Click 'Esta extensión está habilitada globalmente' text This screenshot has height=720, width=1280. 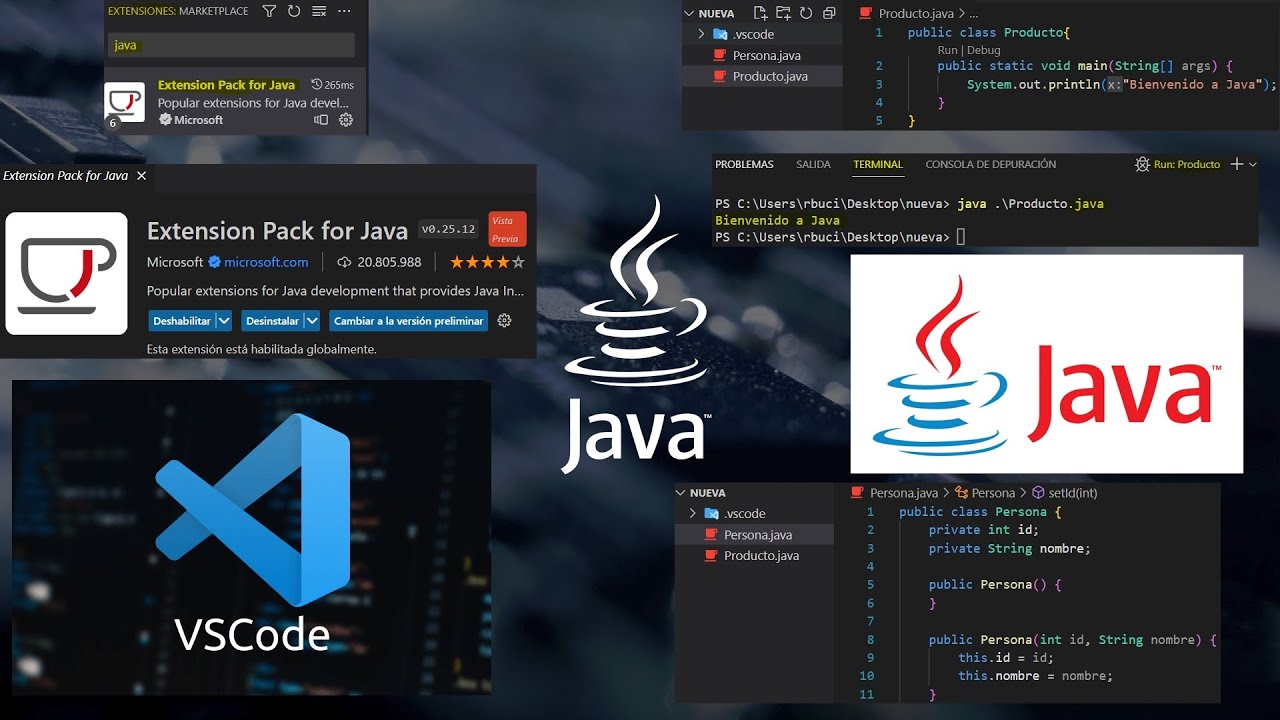tap(262, 350)
